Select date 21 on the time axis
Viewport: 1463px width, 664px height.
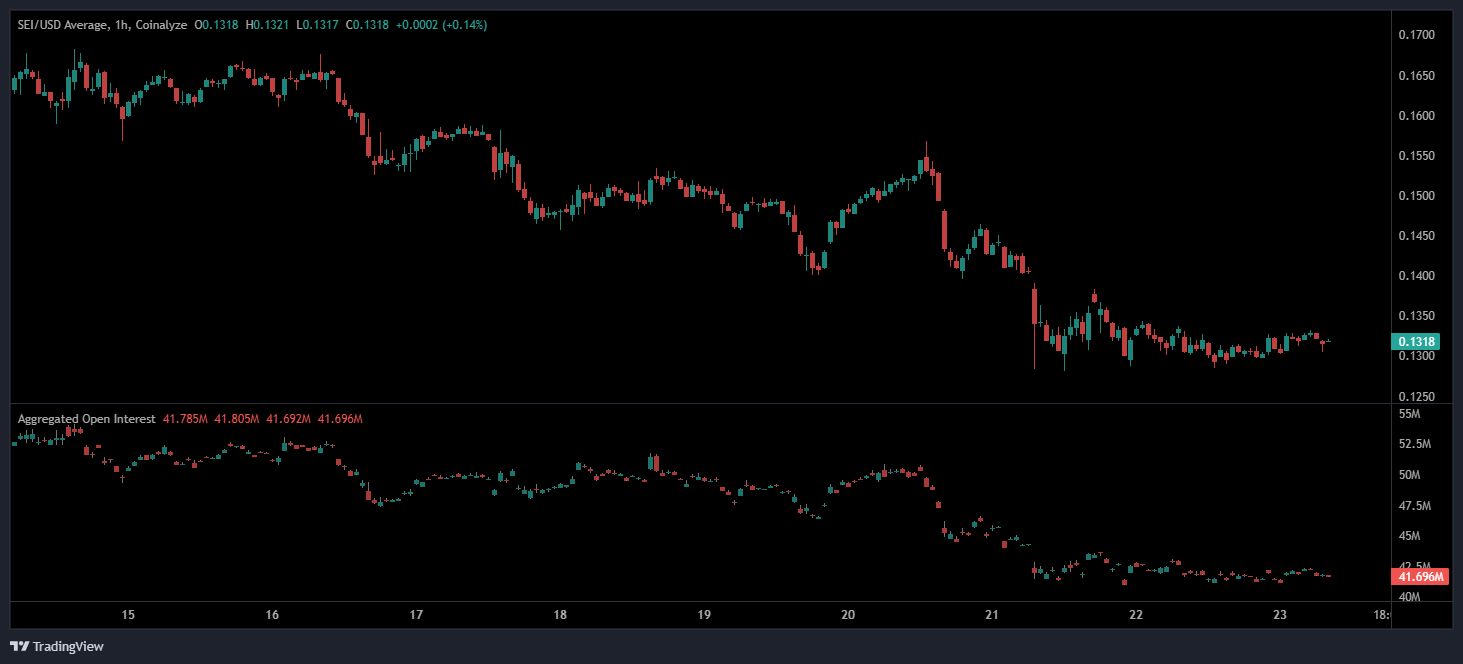pos(992,614)
